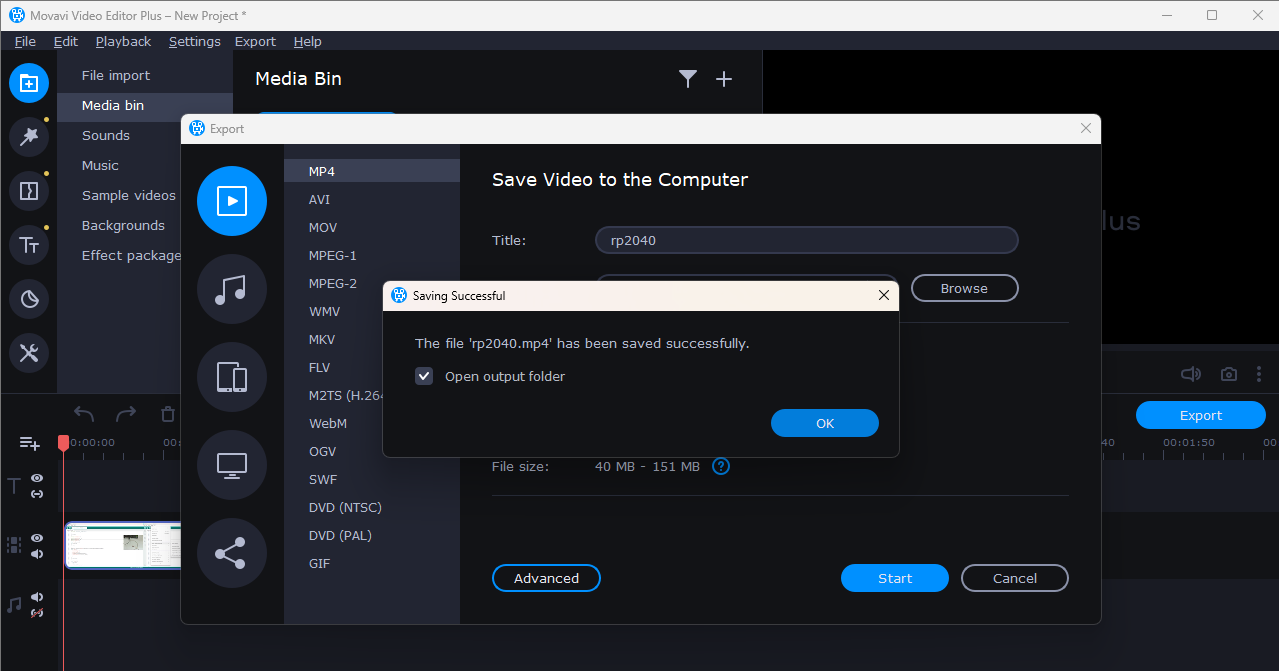Open the Import media sidebar icon
The height and width of the screenshot is (671, 1279).
click(x=29, y=83)
